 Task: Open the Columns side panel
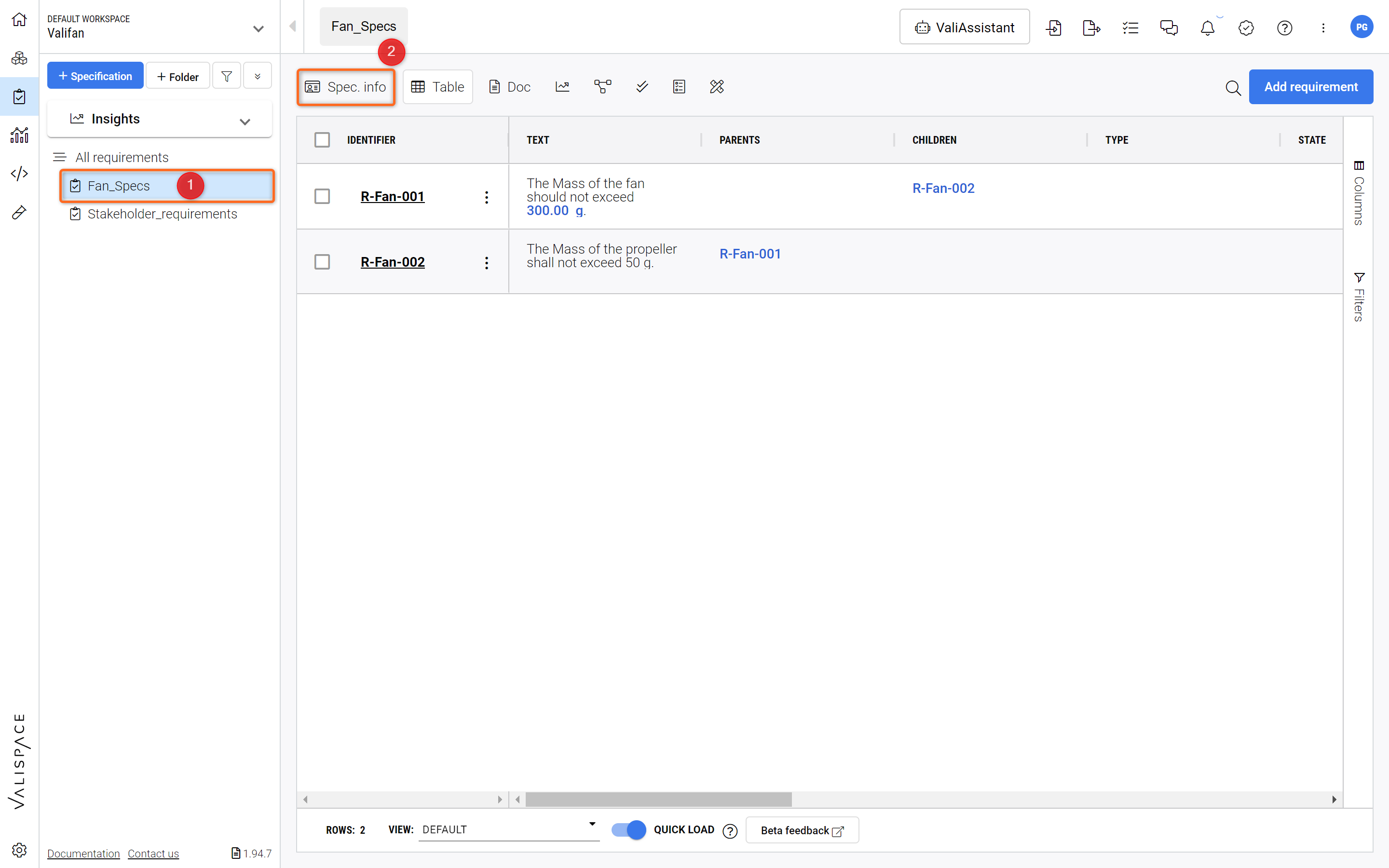coord(1359,192)
